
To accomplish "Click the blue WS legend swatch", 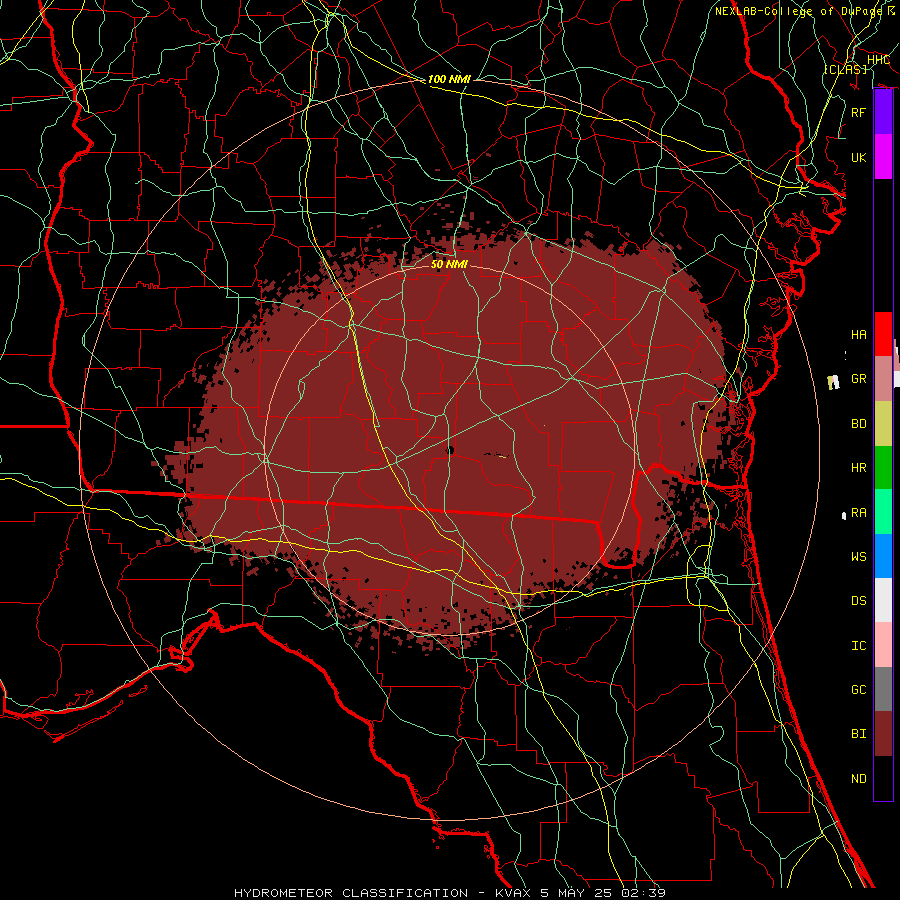I will coord(883,556).
